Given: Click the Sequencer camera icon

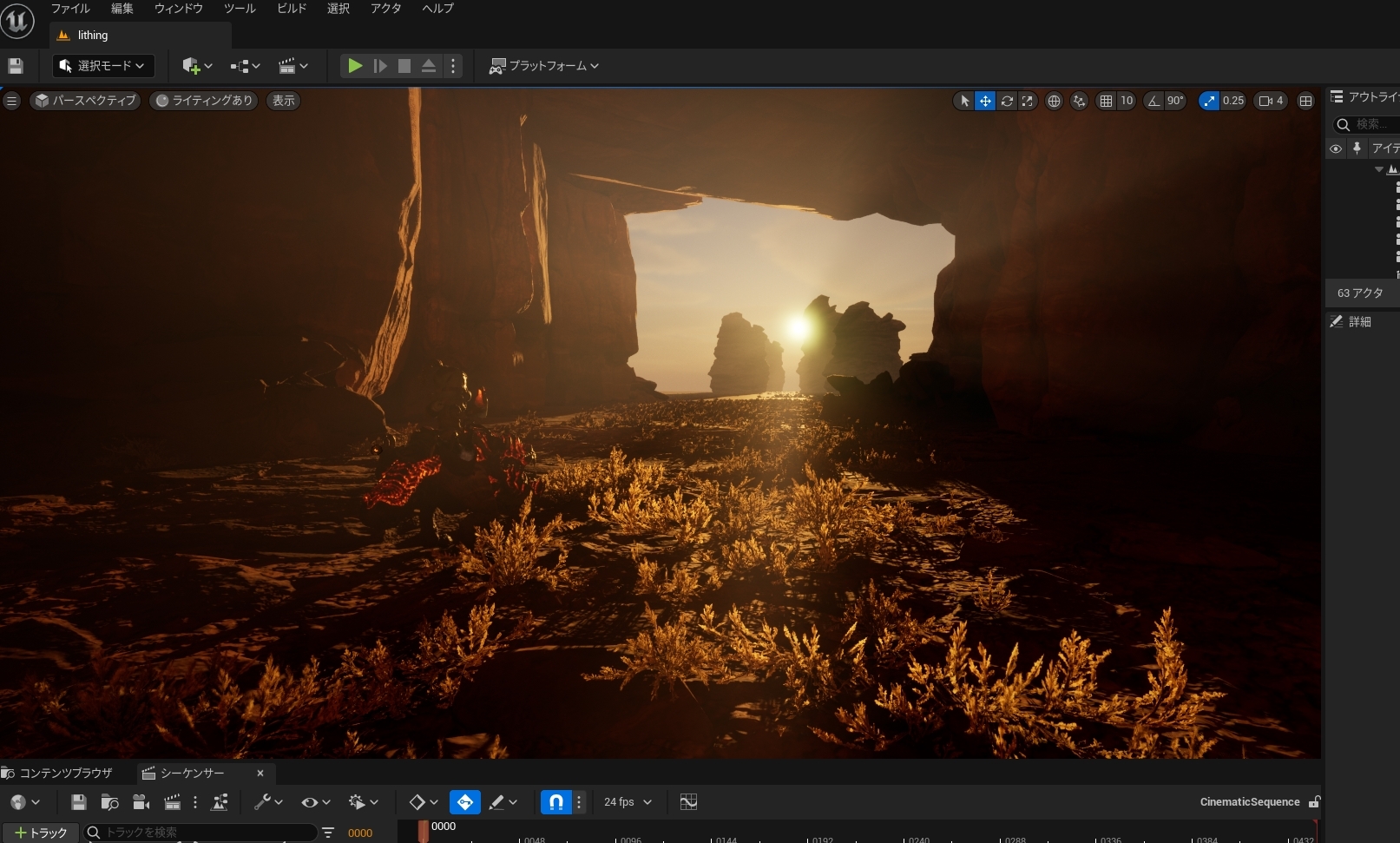Looking at the screenshot, I should (x=141, y=802).
